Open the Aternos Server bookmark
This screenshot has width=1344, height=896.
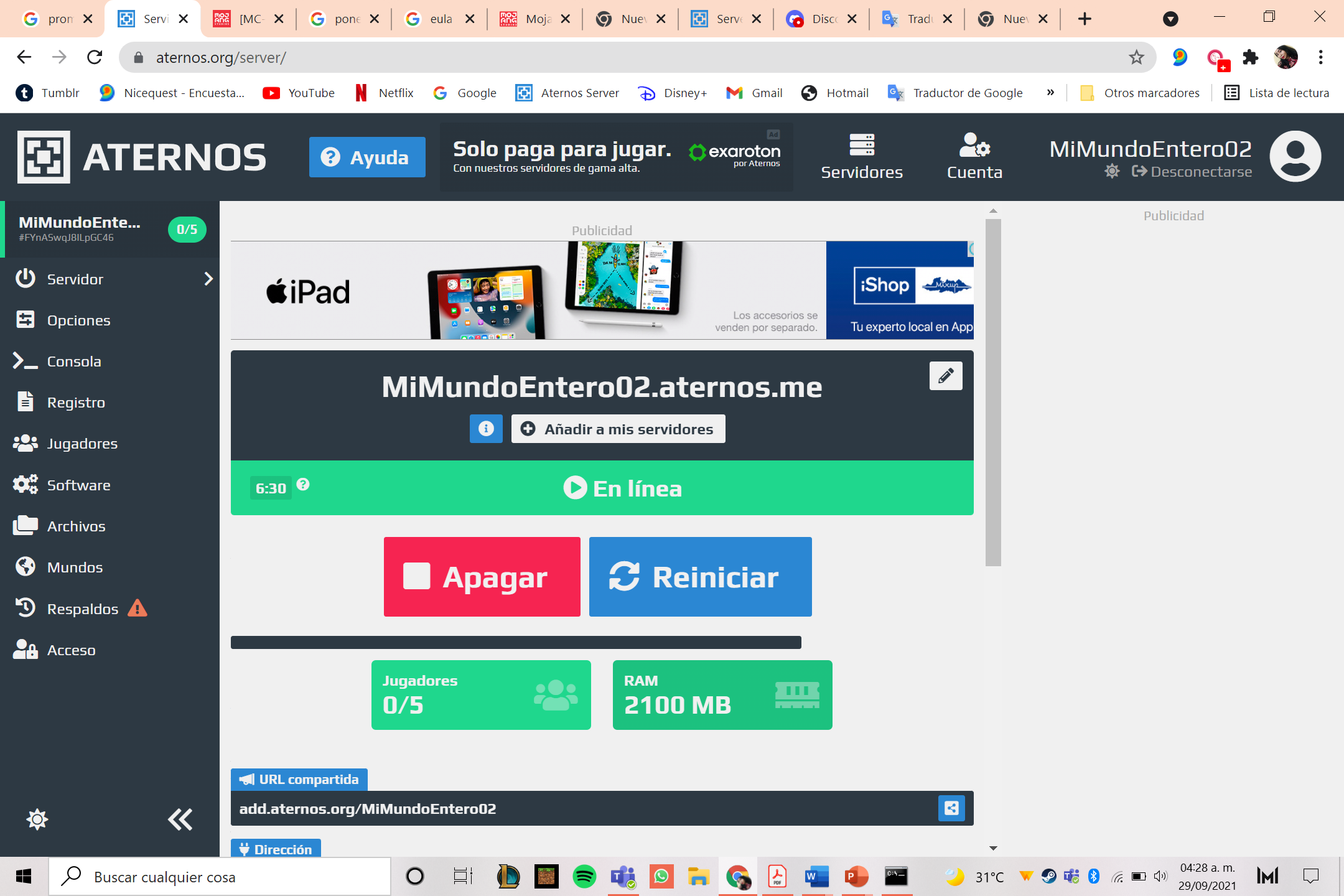567,93
